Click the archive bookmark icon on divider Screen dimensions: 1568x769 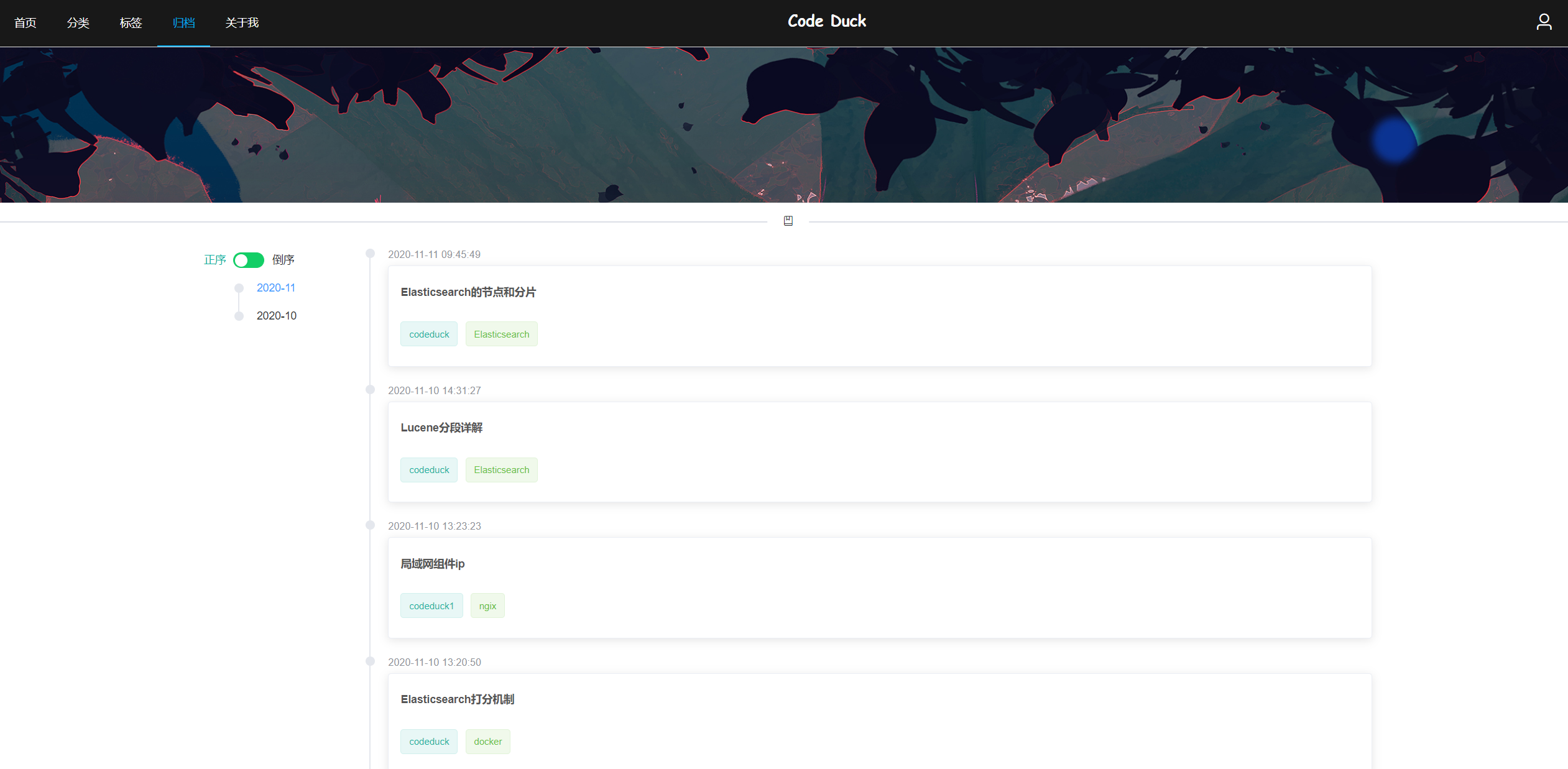[788, 221]
